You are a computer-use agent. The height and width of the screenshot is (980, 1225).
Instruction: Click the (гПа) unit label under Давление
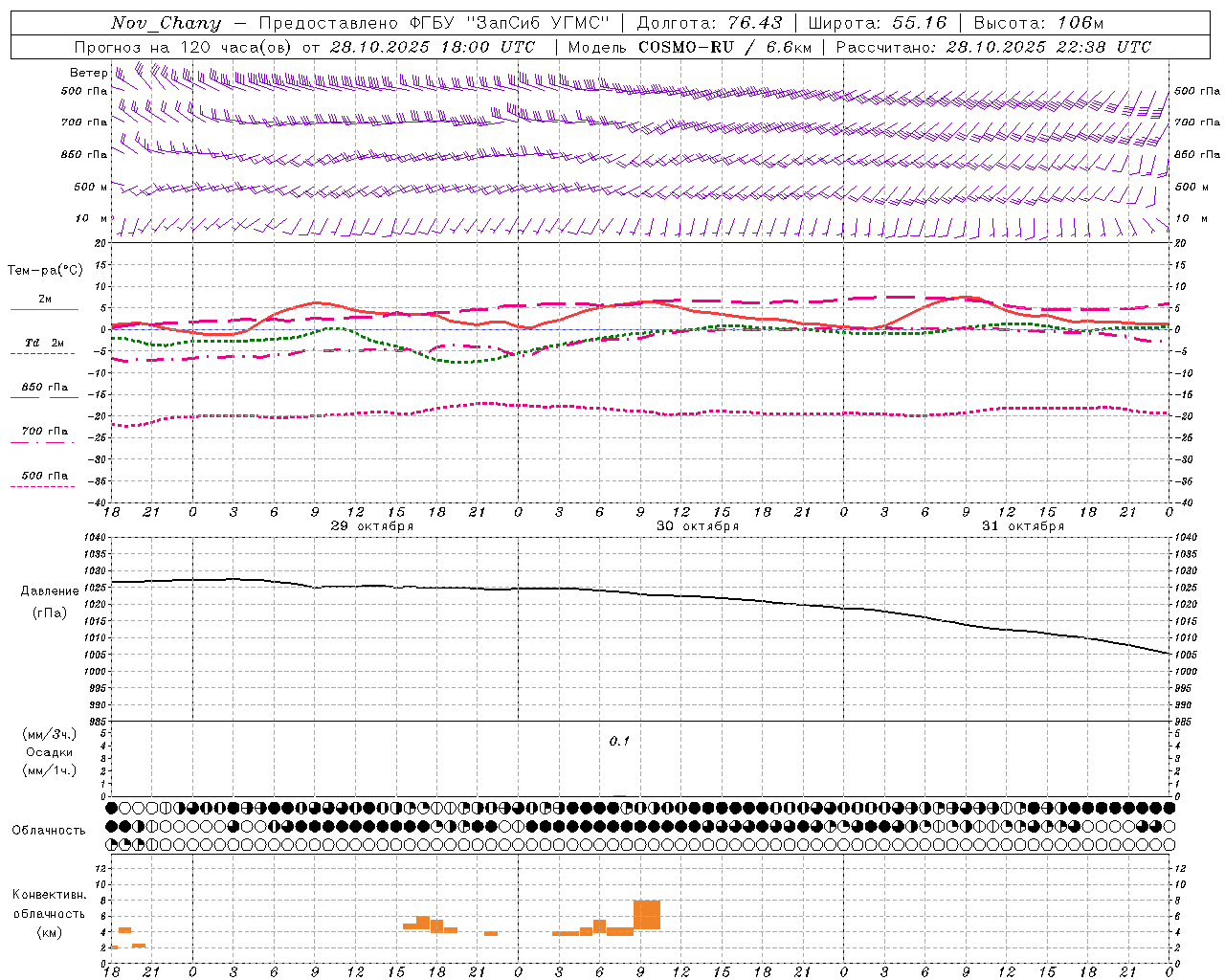[x=50, y=613]
